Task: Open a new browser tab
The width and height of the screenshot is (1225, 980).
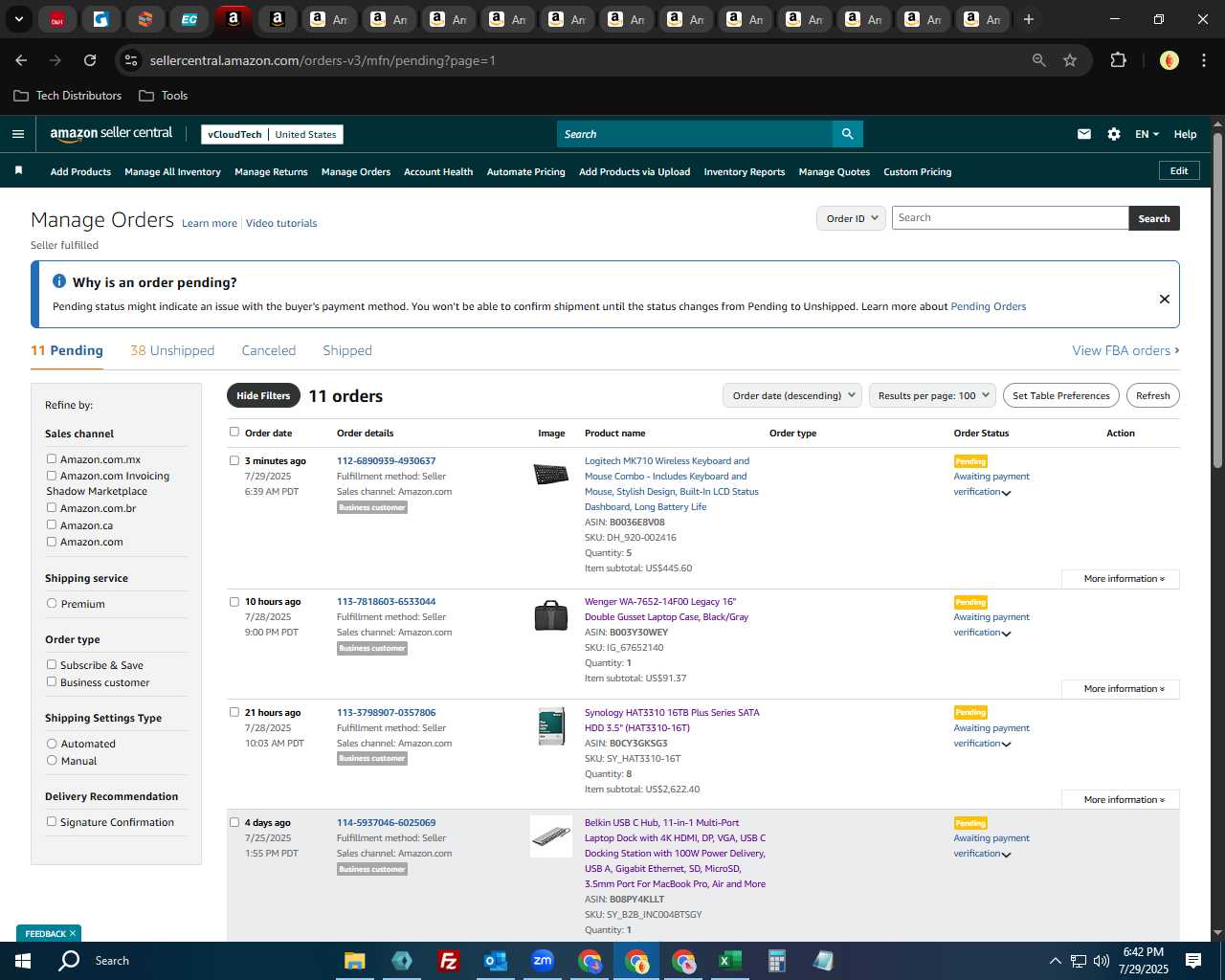Action: point(1029,19)
